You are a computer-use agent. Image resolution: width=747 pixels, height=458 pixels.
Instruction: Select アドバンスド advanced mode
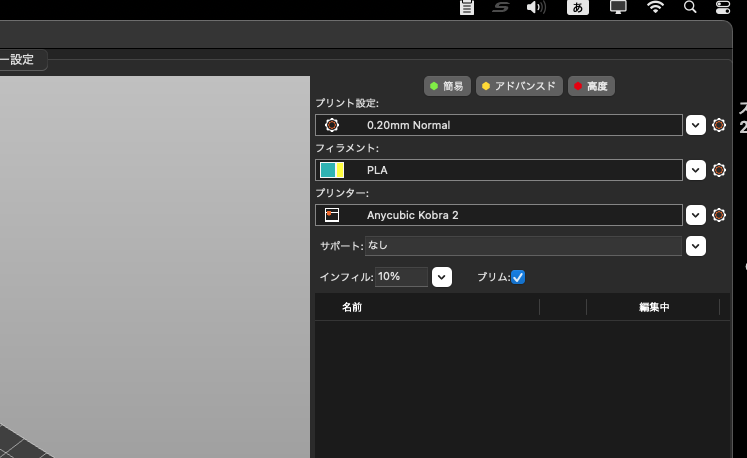519,86
